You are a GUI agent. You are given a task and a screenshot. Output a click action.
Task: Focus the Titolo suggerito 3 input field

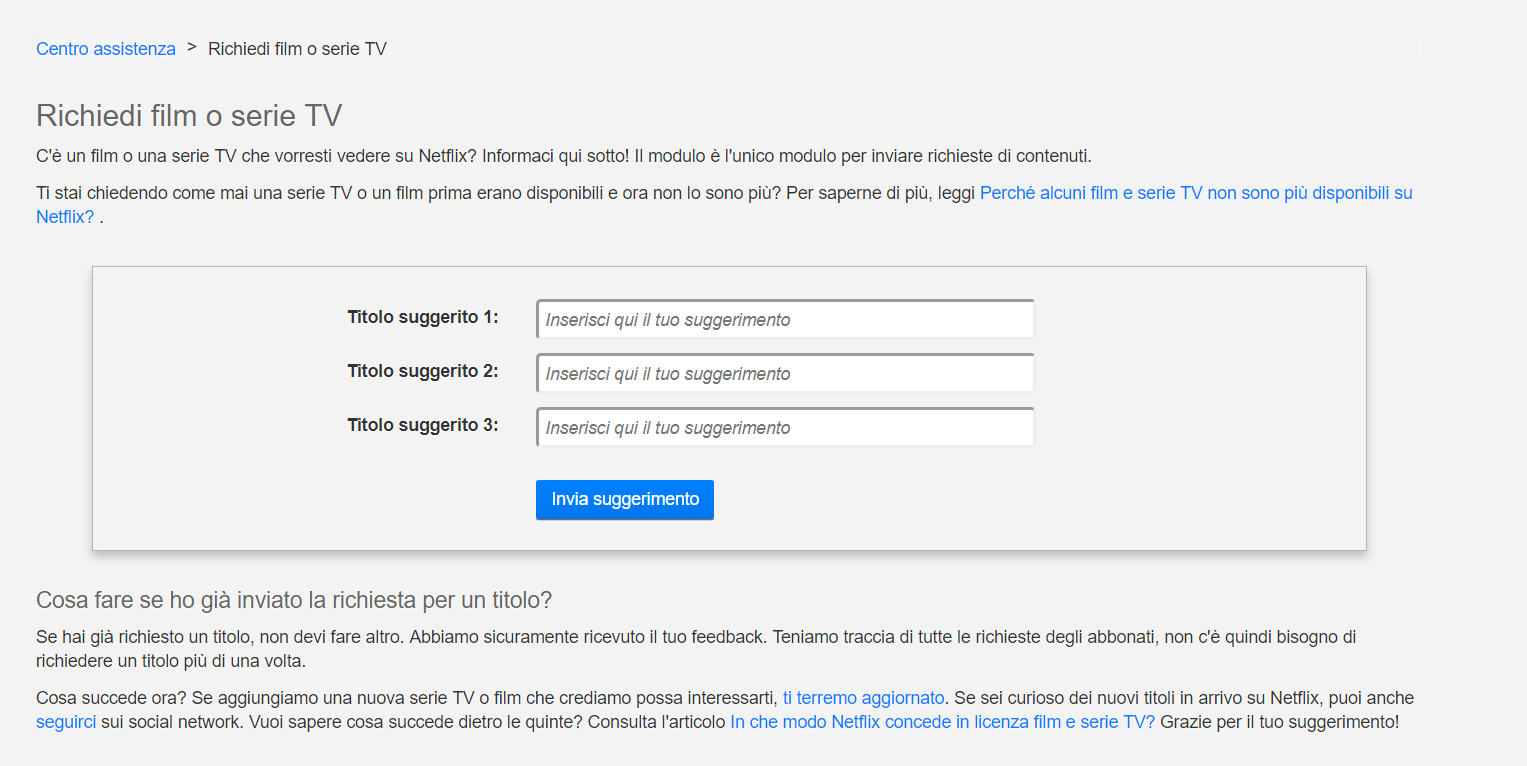(x=785, y=428)
